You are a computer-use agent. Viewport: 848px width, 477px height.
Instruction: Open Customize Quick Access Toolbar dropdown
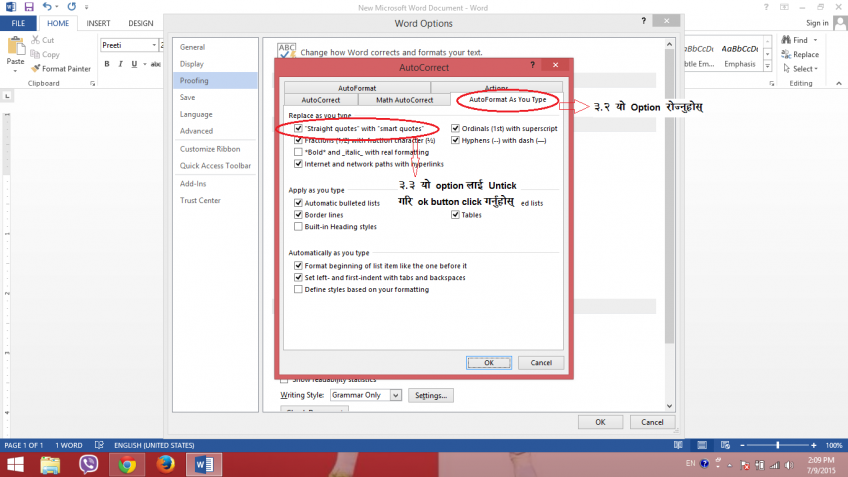point(87,7)
